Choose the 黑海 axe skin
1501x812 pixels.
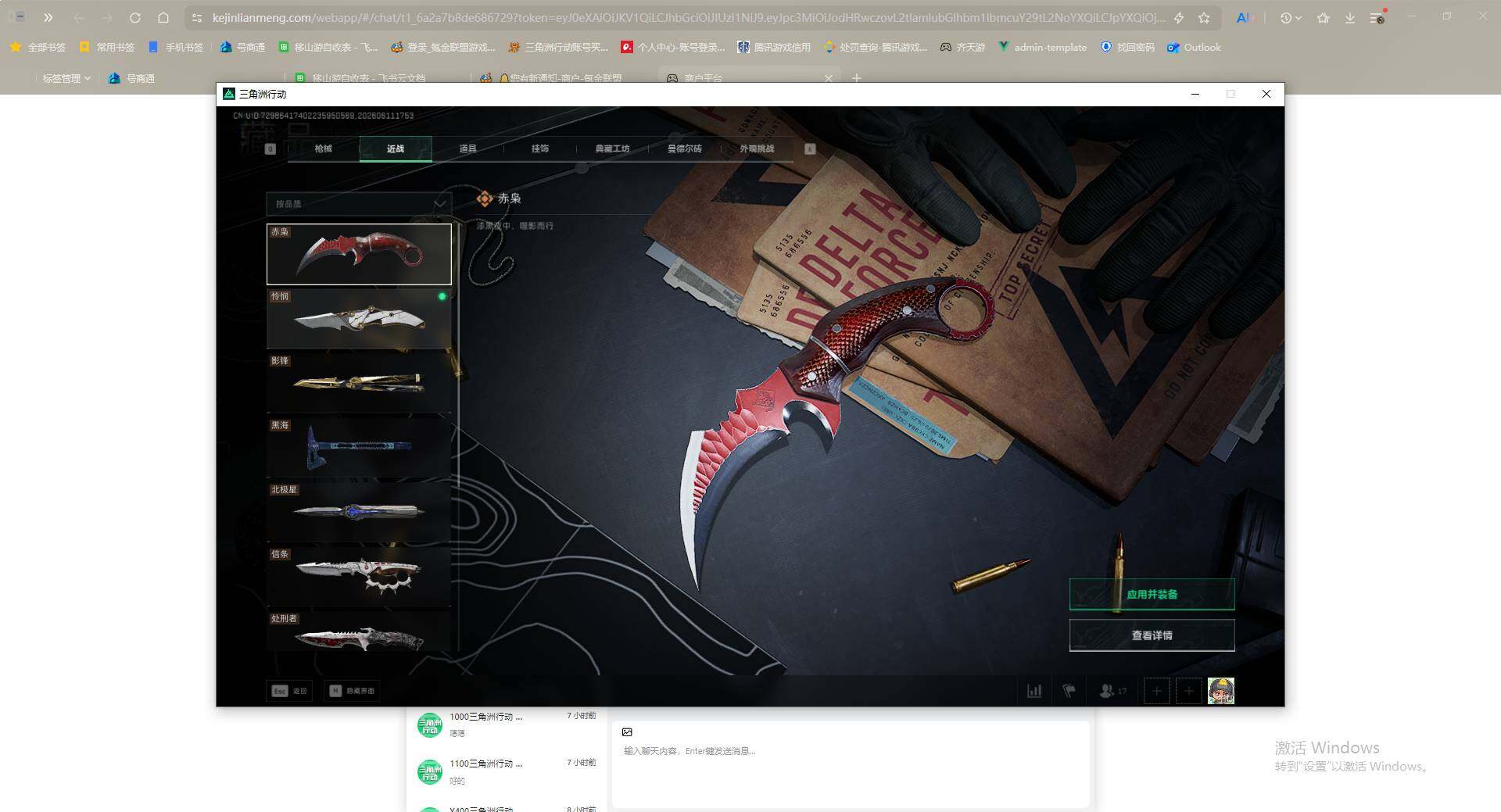click(x=359, y=448)
